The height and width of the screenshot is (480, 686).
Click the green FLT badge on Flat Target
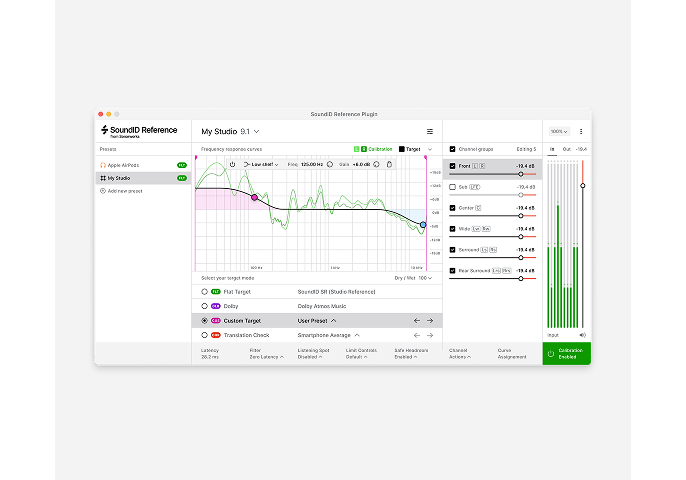tap(216, 292)
